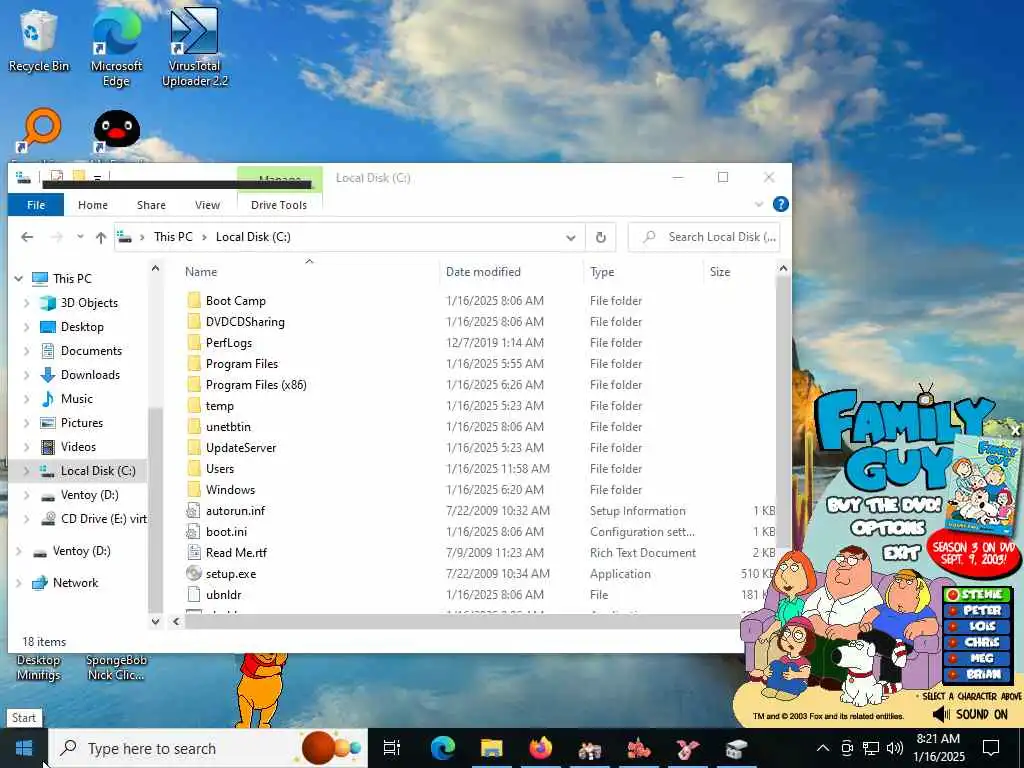
Task: Switch to the View ribbon tab
Action: point(207,205)
